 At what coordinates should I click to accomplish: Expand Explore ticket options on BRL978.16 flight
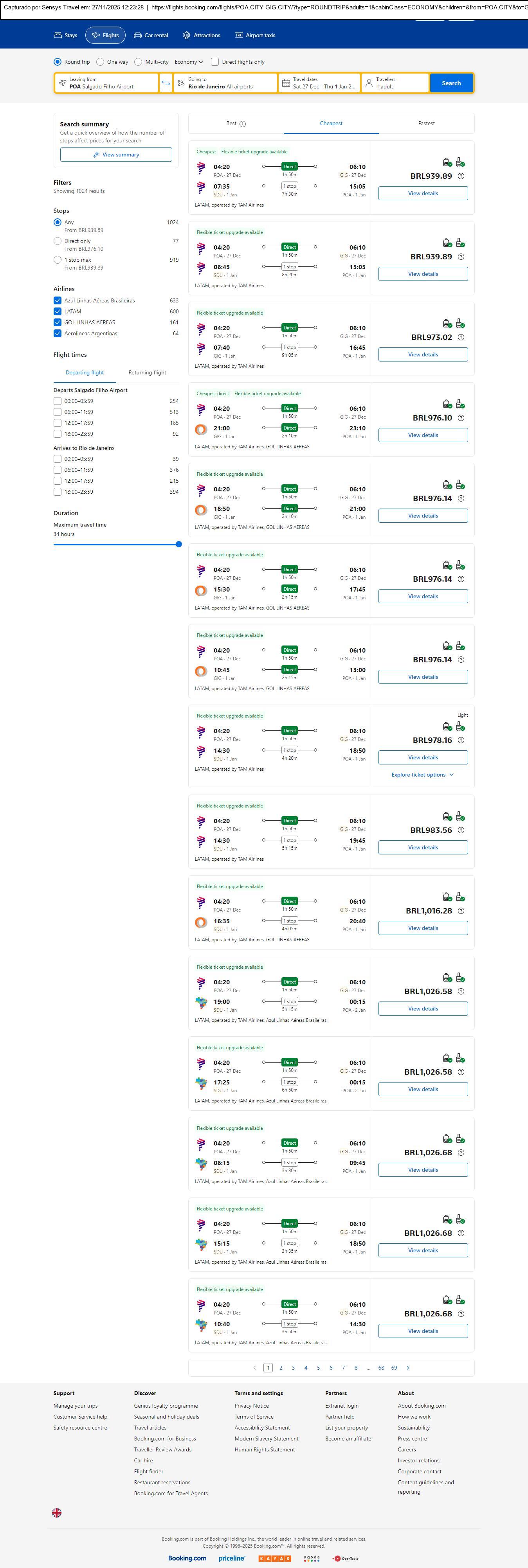(423, 774)
